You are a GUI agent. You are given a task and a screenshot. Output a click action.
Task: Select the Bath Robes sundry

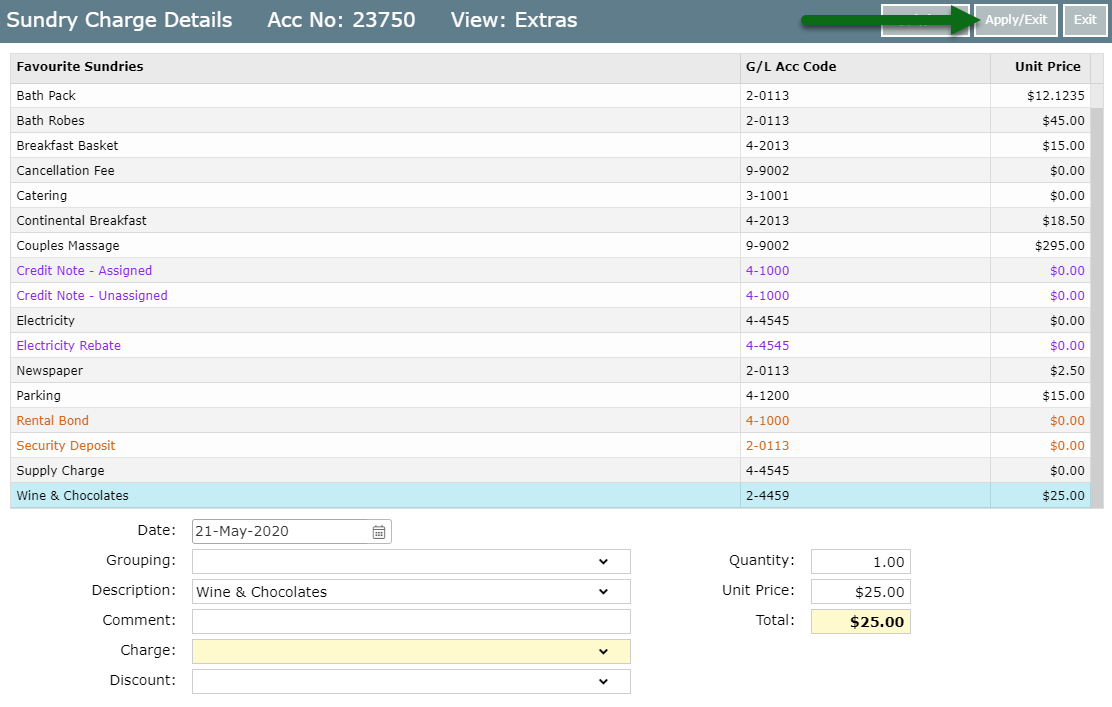pos(550,121)
